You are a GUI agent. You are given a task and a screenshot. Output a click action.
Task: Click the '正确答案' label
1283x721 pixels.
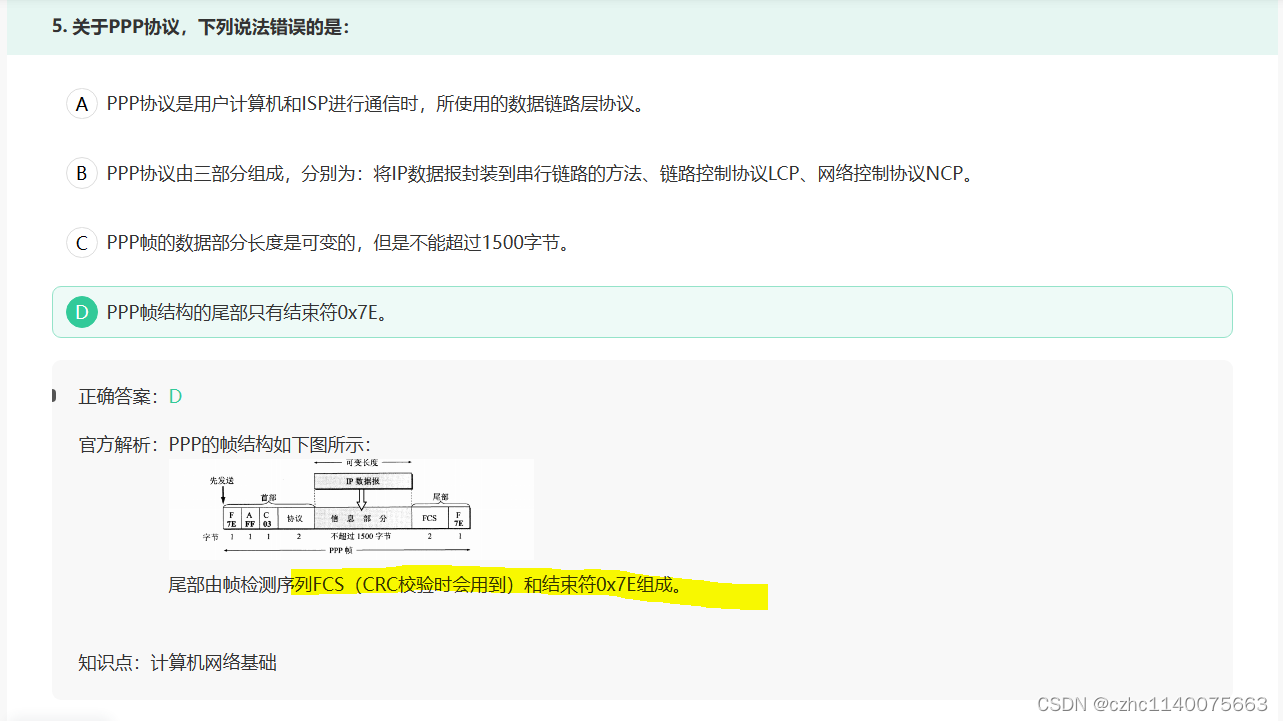tap(118, 396)
